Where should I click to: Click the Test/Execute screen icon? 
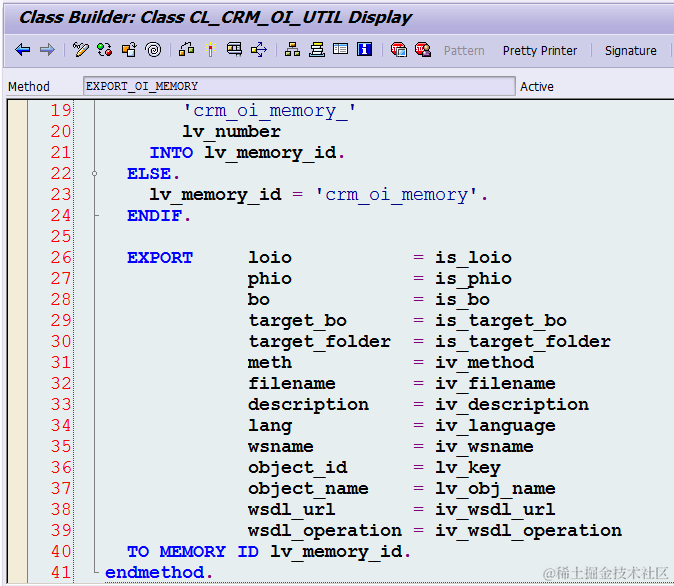pos(234,50)
